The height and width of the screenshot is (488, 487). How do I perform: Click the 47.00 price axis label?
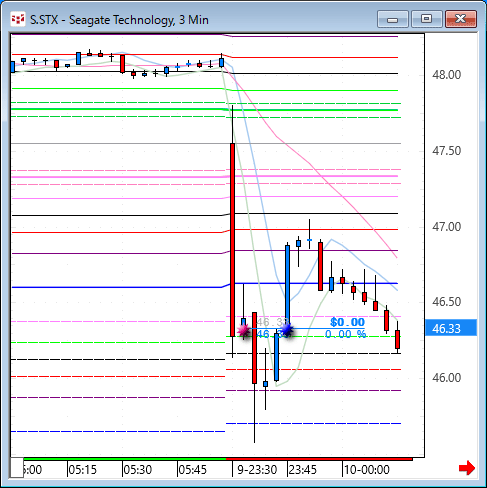coord(447,227)
